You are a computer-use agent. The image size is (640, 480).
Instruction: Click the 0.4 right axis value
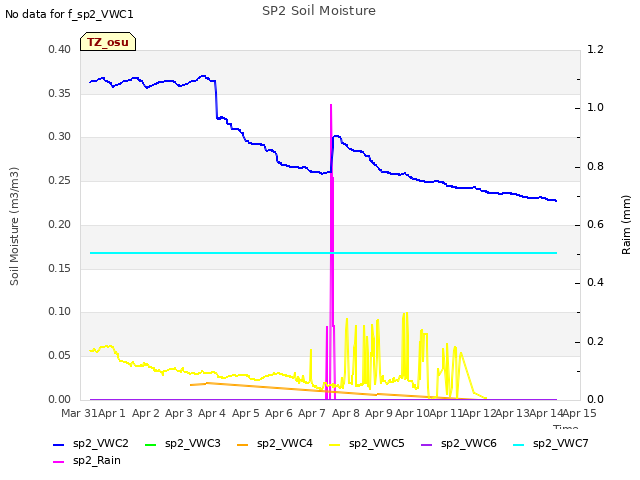pyautogui.click(x=596, y=282)
